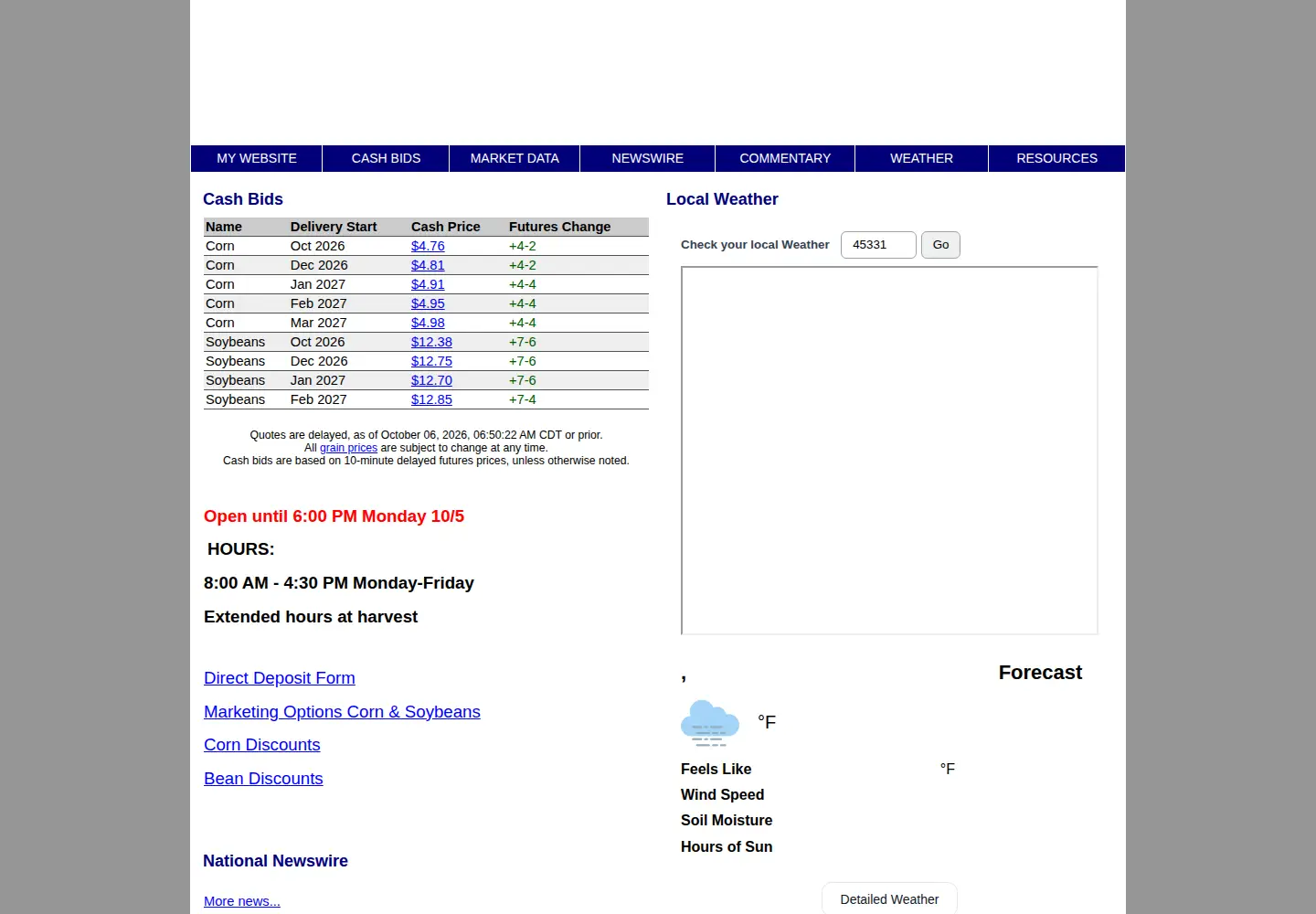Screen dimensions: 1316x914
Task: Click the cloudy fog weather icon
Action: [710, 723]
